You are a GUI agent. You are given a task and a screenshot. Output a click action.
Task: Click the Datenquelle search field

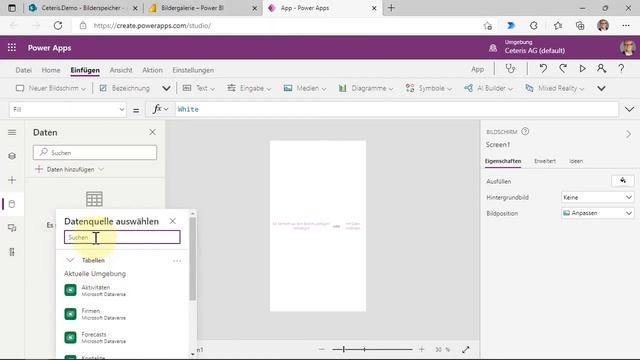(x=122, y=237)
